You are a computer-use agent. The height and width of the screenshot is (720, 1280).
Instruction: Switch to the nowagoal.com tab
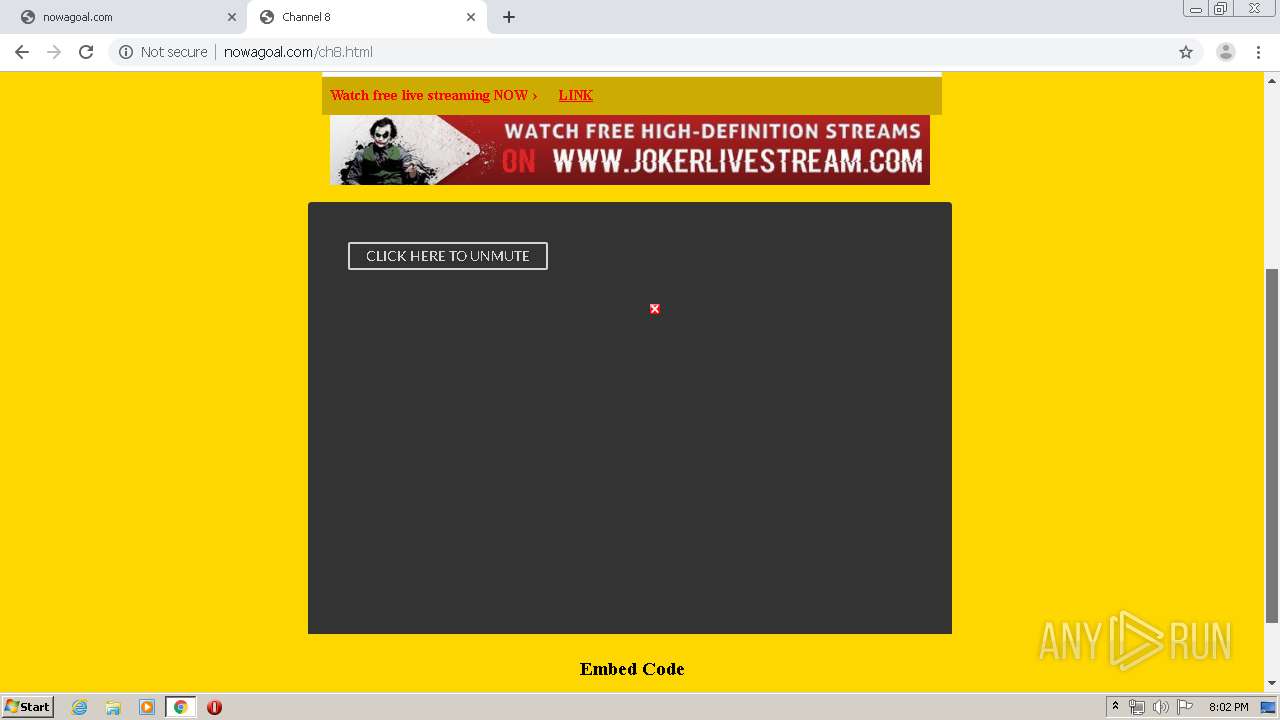click(125, 17)
